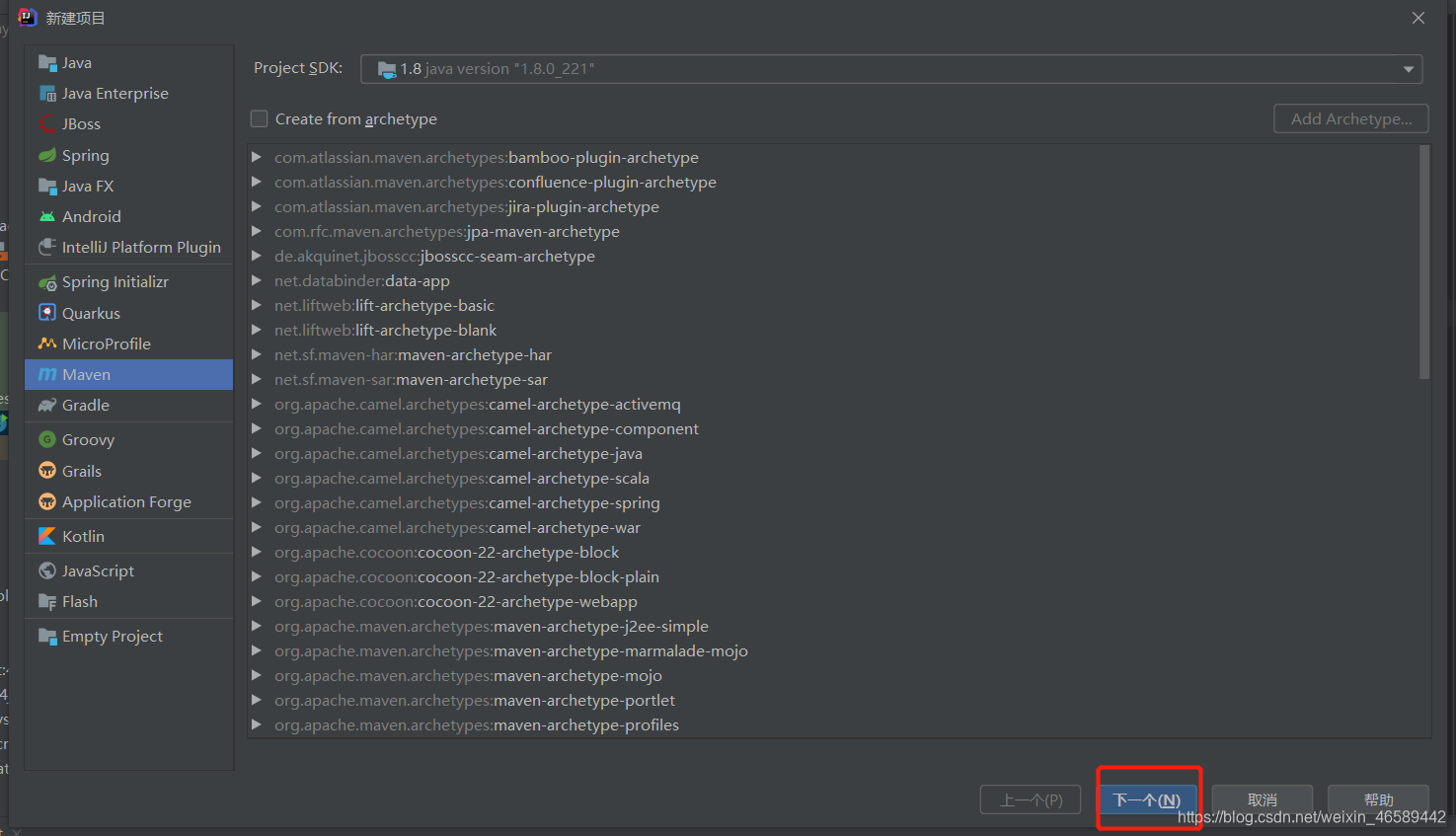Select the Quarkus icon

click(47, 313)
